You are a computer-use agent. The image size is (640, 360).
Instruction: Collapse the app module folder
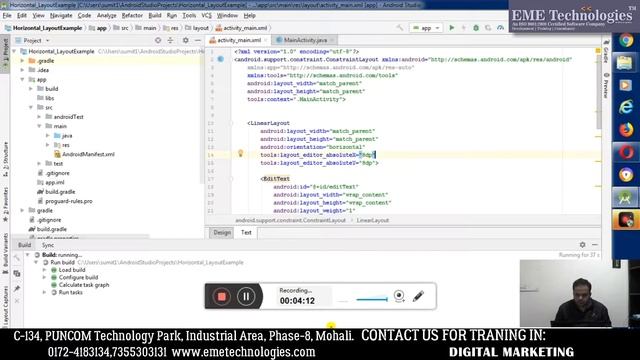click(23, 80)
